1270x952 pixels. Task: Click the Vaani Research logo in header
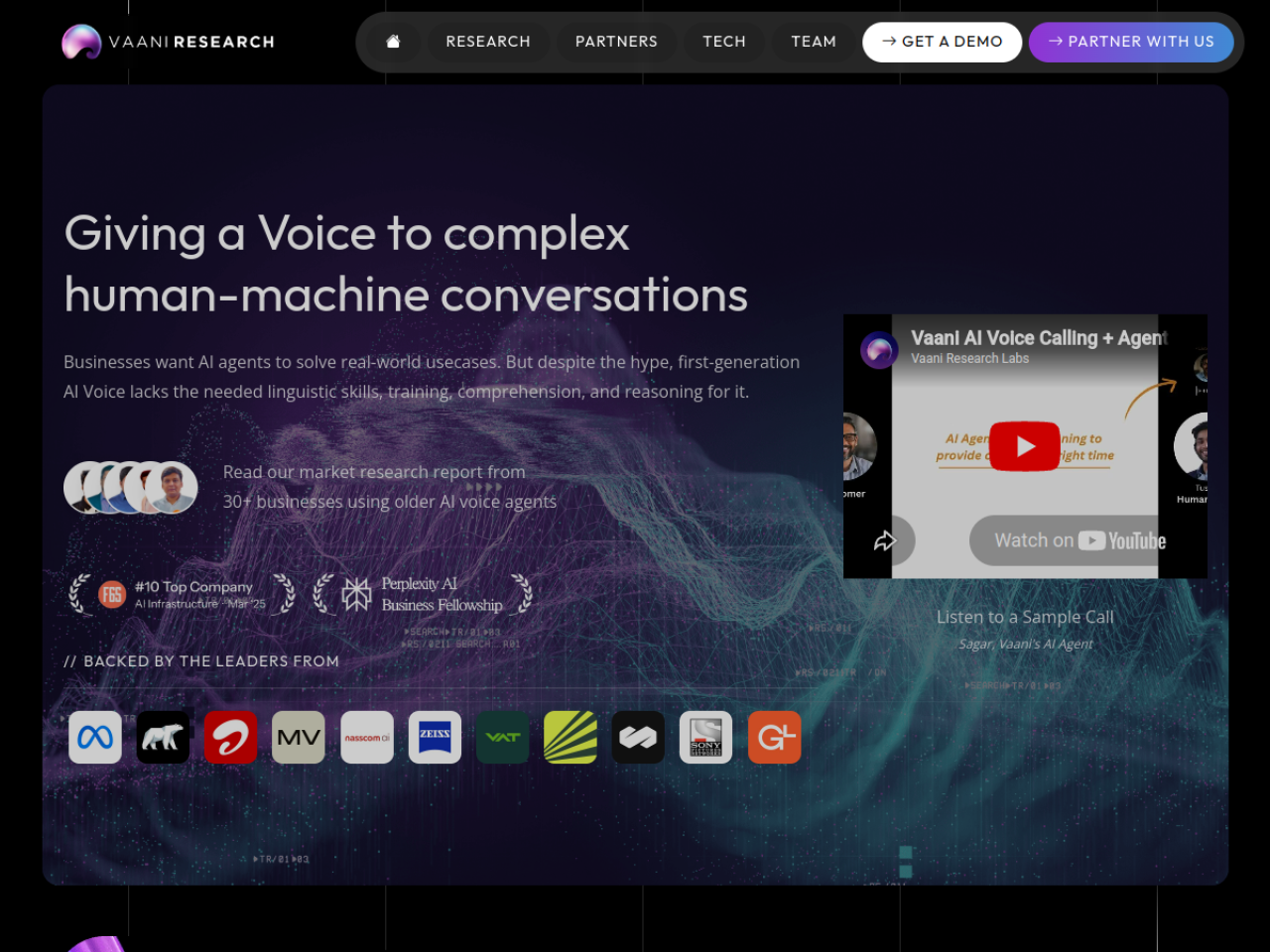tap(169, 42)
